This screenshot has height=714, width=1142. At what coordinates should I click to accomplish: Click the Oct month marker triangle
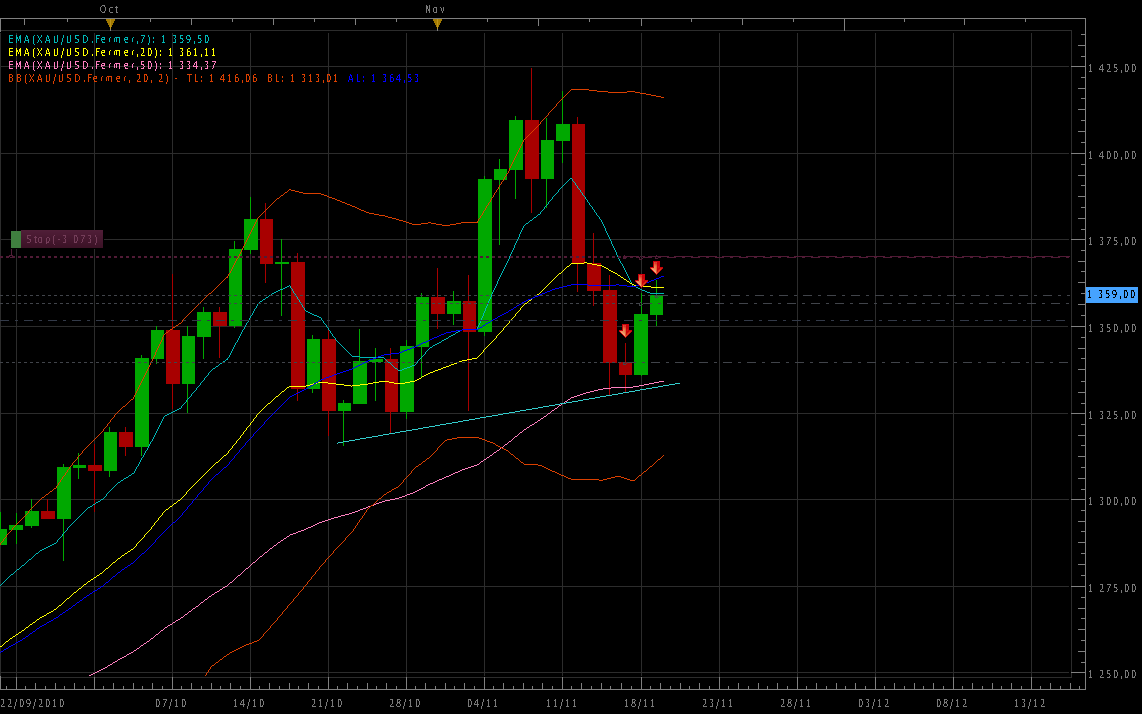point(110,22)
